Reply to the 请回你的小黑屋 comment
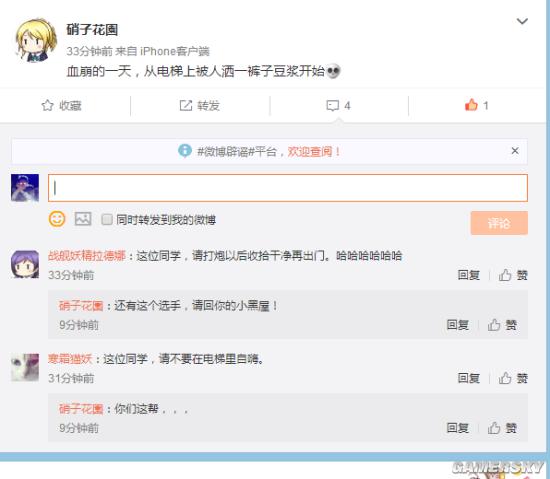Image resolution: width=550 pixels, height=479 pixels. coord(458,325)
